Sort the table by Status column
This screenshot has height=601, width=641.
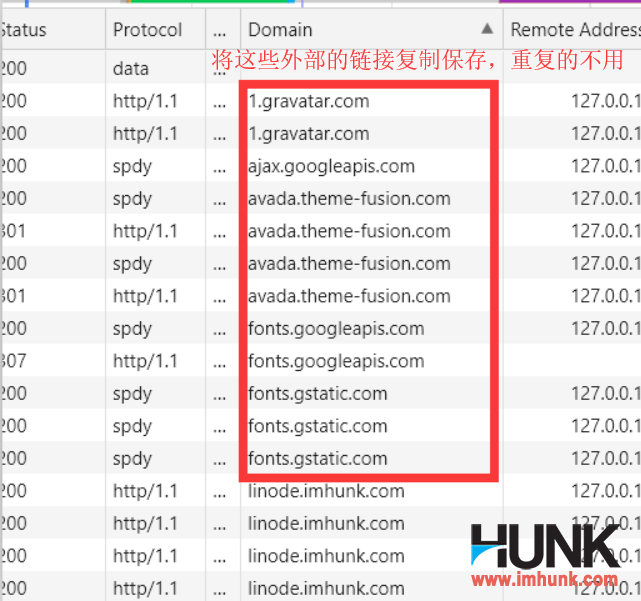pyautogui.click(x=24, y=30)
